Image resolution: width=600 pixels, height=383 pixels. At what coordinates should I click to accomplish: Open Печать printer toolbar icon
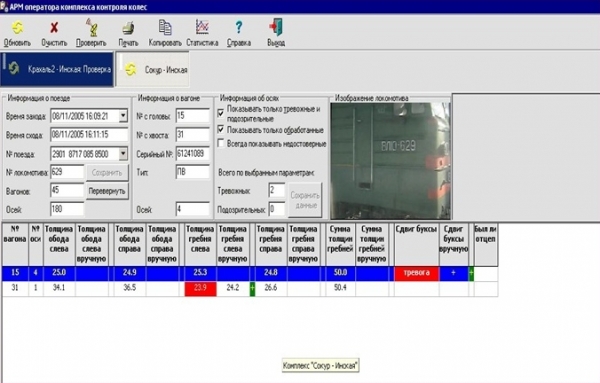pos(128,28)
